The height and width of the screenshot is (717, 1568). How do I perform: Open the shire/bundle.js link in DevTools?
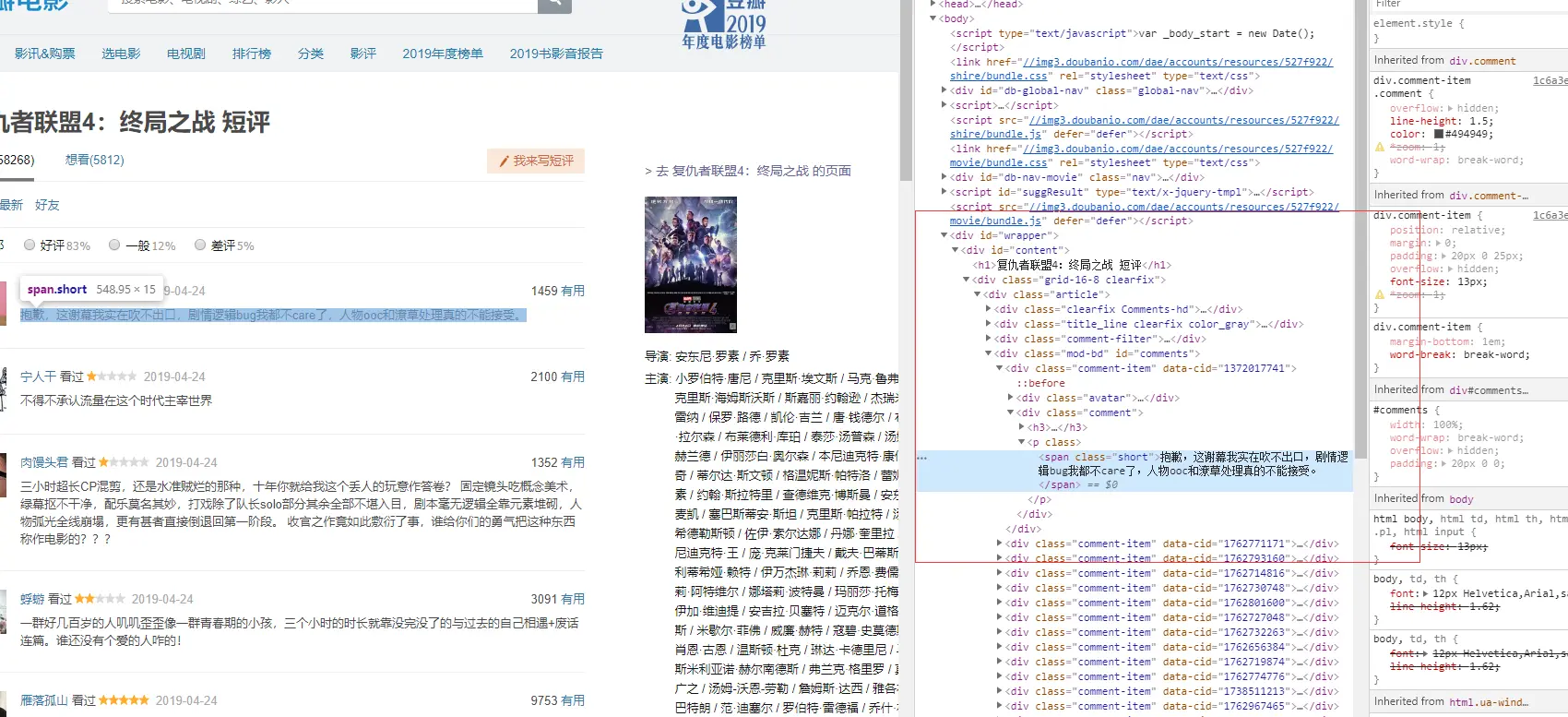click(x=1145, y=126)
